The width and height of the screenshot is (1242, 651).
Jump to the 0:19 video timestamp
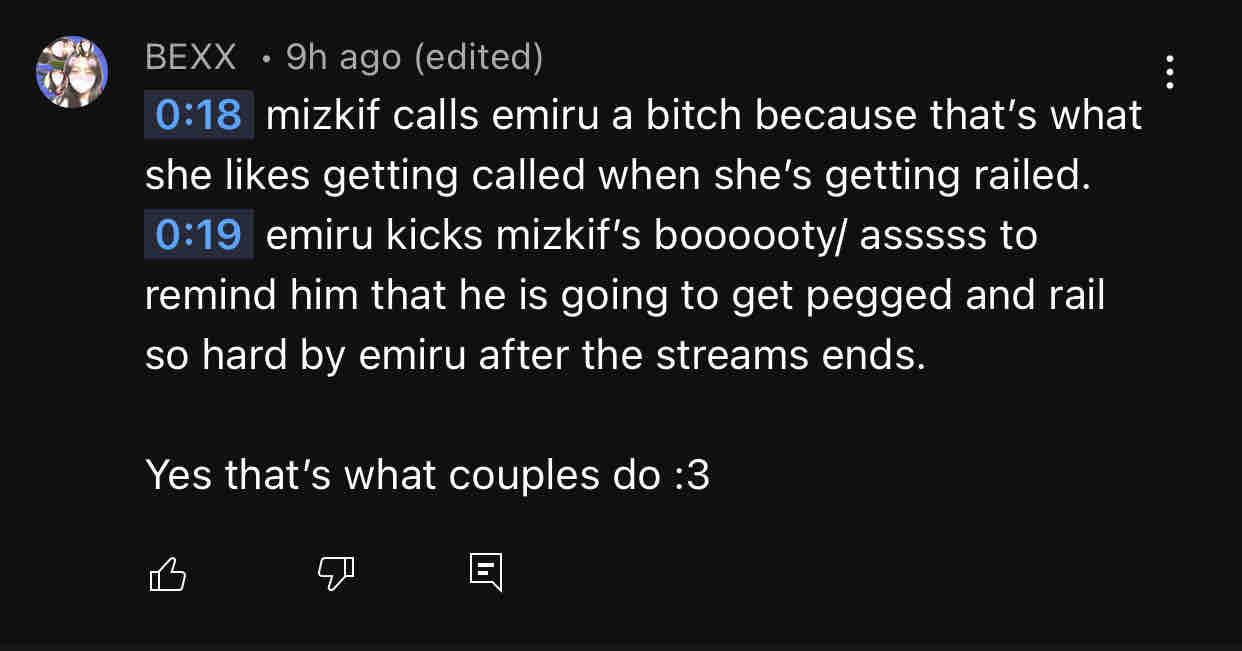coord(199,234)
